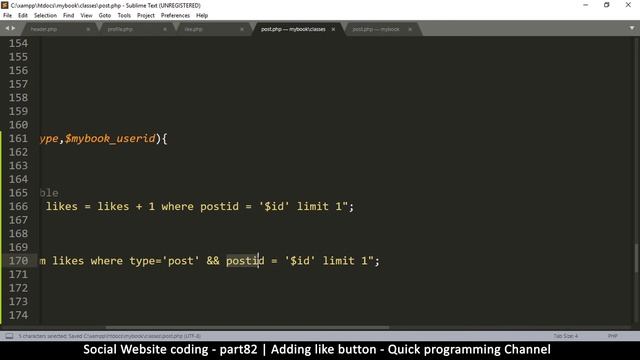Open the Preferences menu
Screen dimensions: 640x360
[175, 16]
